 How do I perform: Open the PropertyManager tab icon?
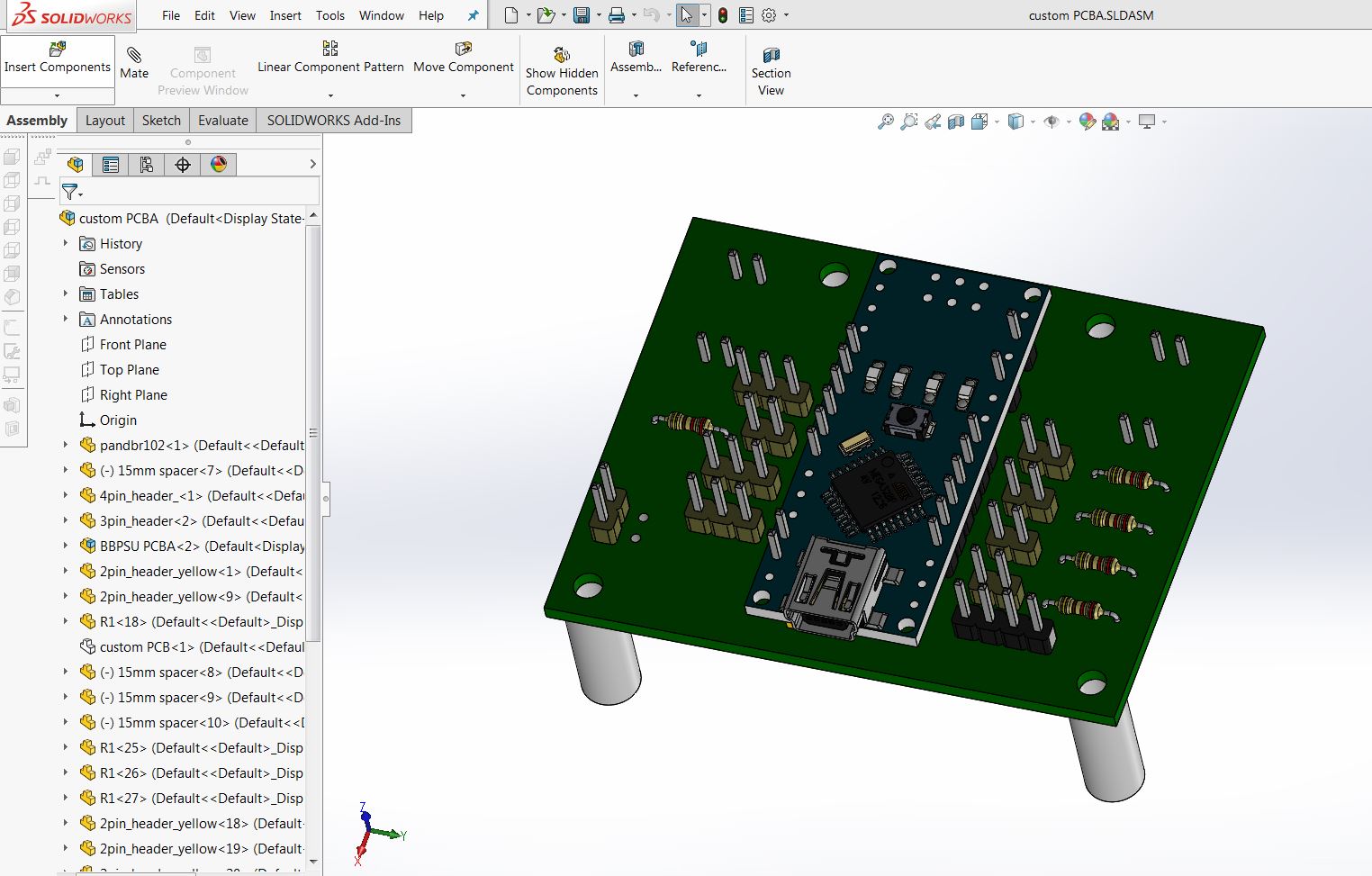click(111, 165)
